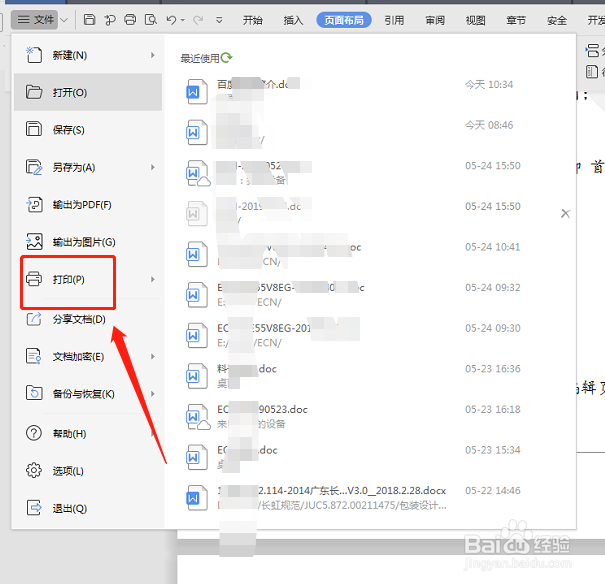The width and height of the screenshot is (605, 584).
Task: Choose 输出为图片(G) menu entry
Action: click(88, 242)
